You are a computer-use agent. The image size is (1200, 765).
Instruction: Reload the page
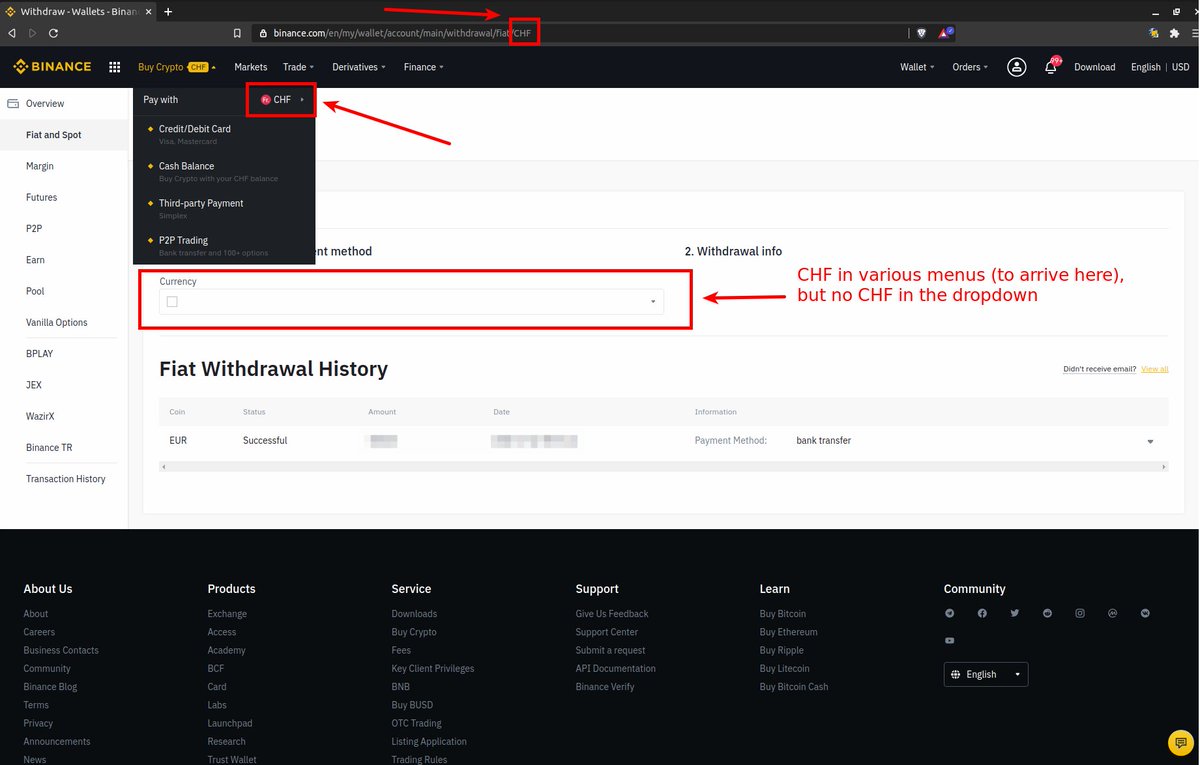tap(53, 32)
